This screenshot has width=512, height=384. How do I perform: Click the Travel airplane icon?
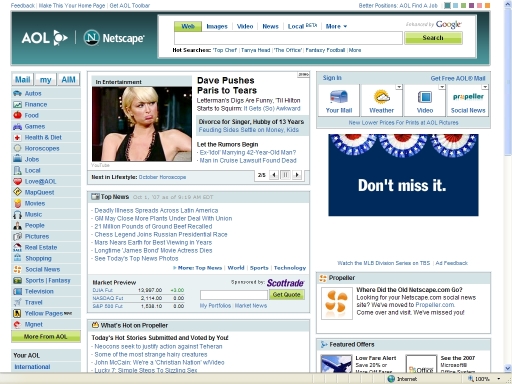tap(17, 302)
